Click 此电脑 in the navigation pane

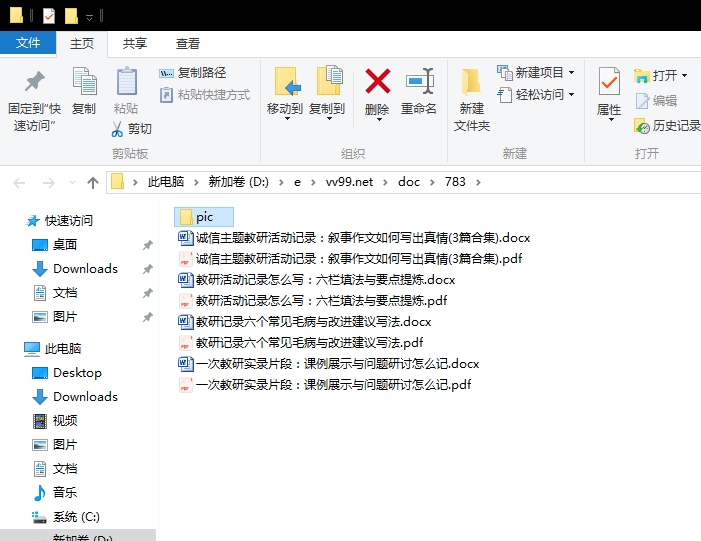click(53, 349)
